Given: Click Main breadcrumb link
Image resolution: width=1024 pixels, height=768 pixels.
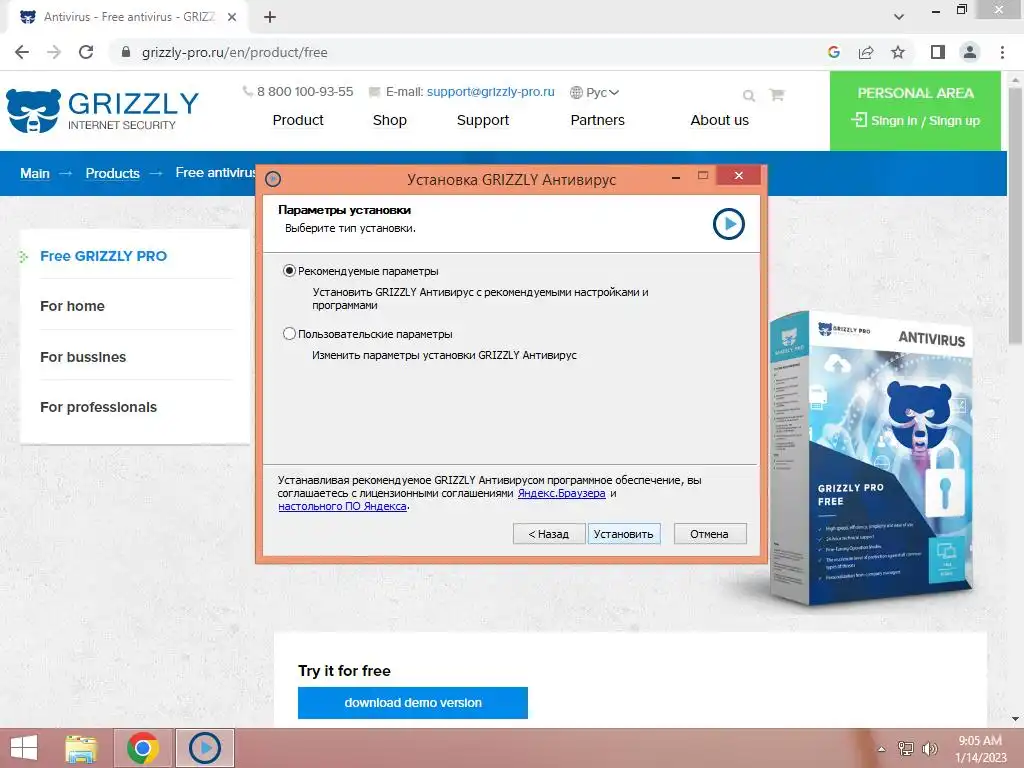Looking at the screenshot, I should point(35,173).
